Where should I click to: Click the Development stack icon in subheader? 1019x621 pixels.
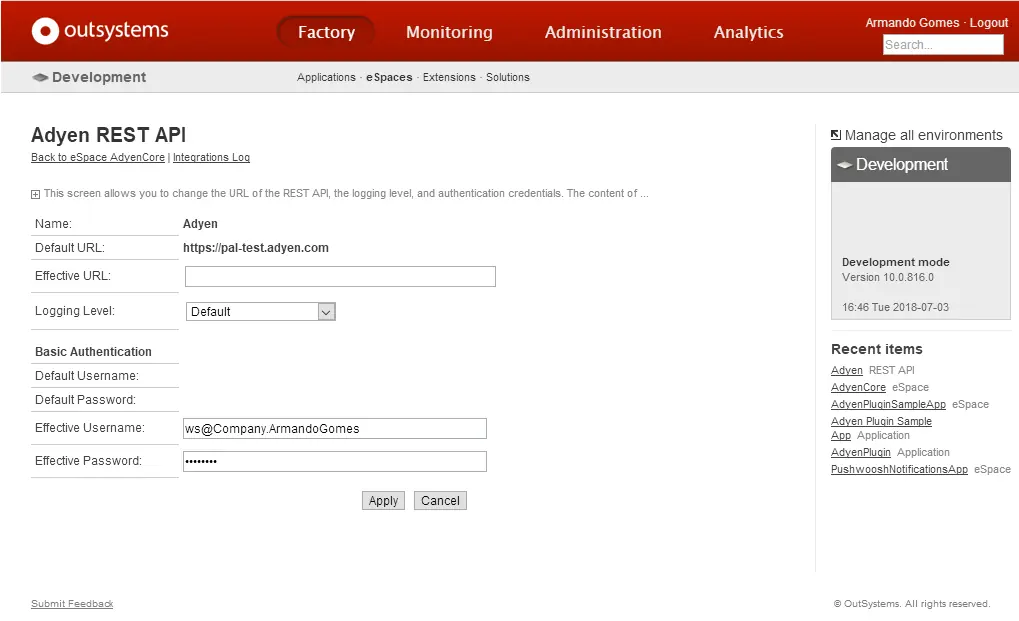(x=40, y=77)
